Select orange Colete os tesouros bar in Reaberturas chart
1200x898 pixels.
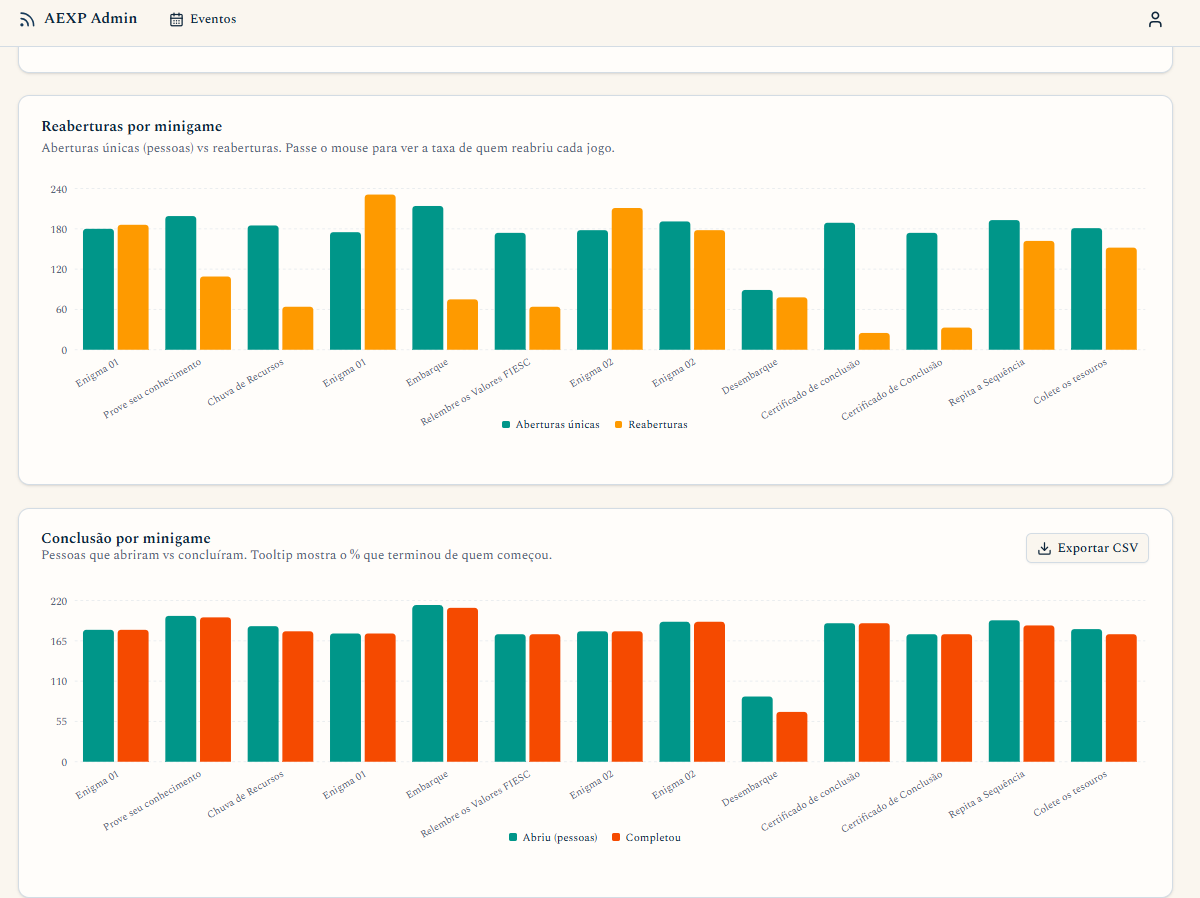pos(1121,299)
